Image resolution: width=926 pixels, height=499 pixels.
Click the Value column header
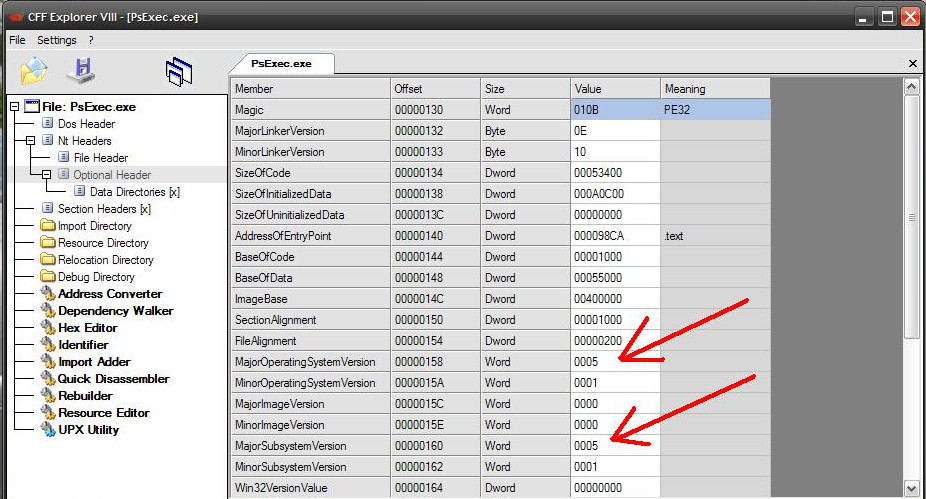[615, 89]
